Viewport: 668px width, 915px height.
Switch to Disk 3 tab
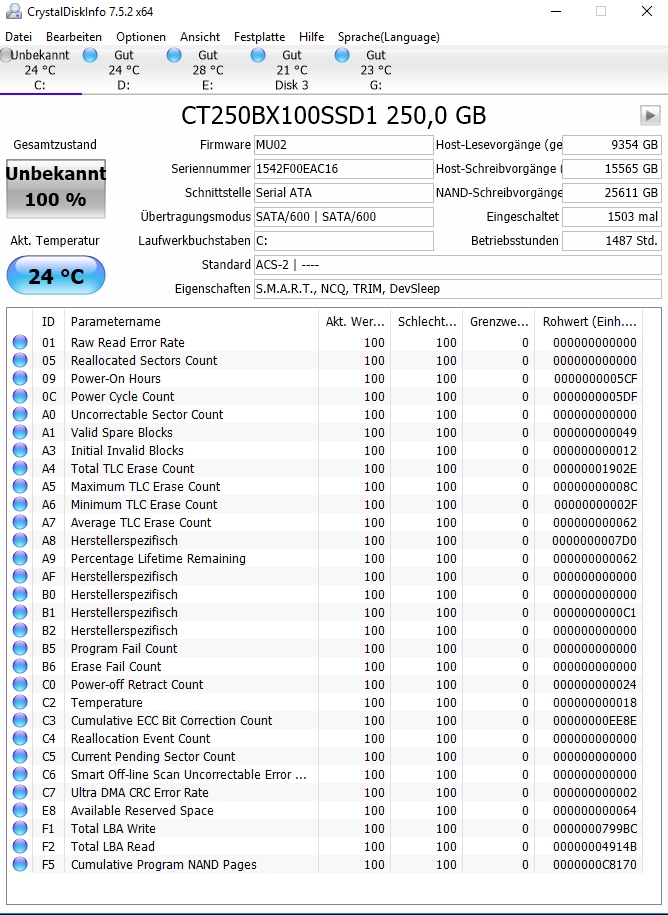(292, 70)
